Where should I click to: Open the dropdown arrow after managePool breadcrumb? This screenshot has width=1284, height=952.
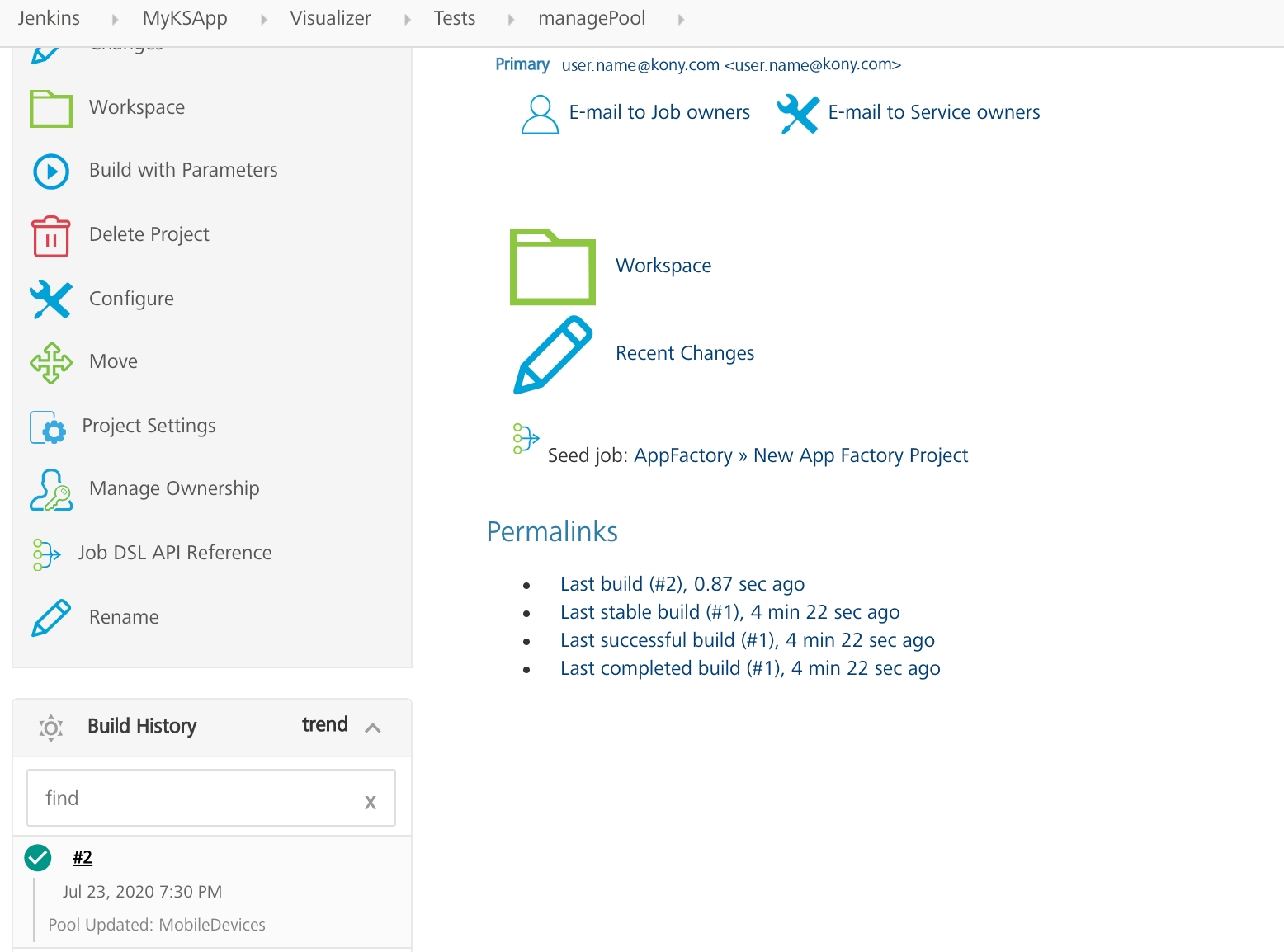tap(682, 19)
